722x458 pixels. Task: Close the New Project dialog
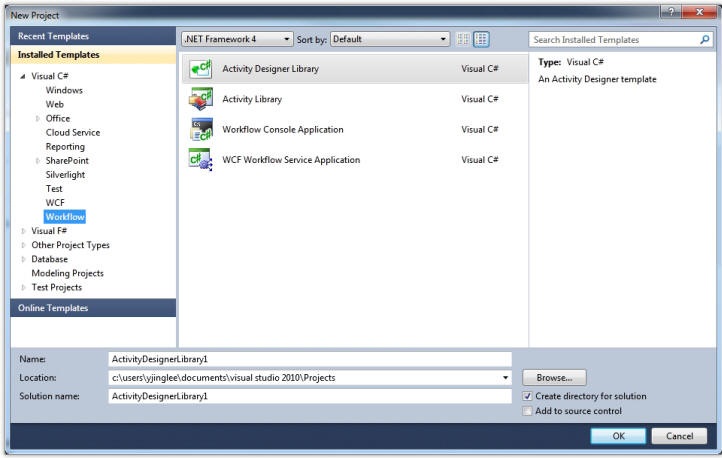pos(699,12)
